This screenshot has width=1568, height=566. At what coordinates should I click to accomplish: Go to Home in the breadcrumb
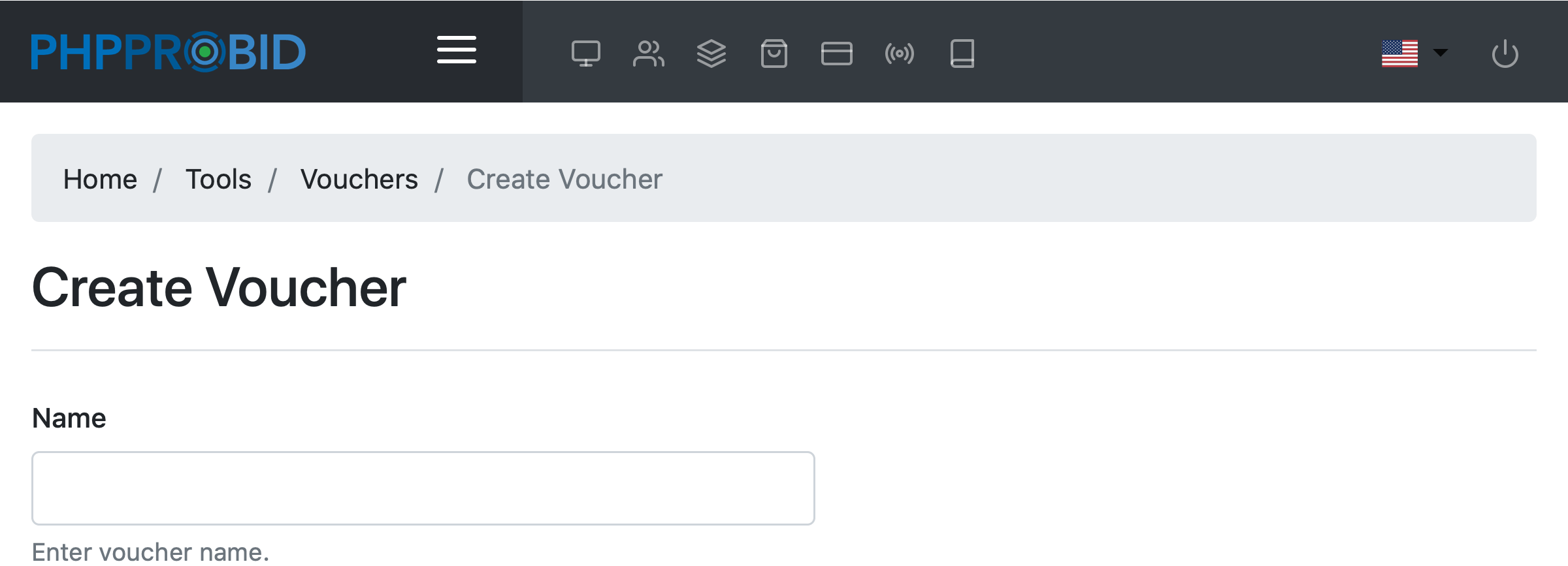100,180
